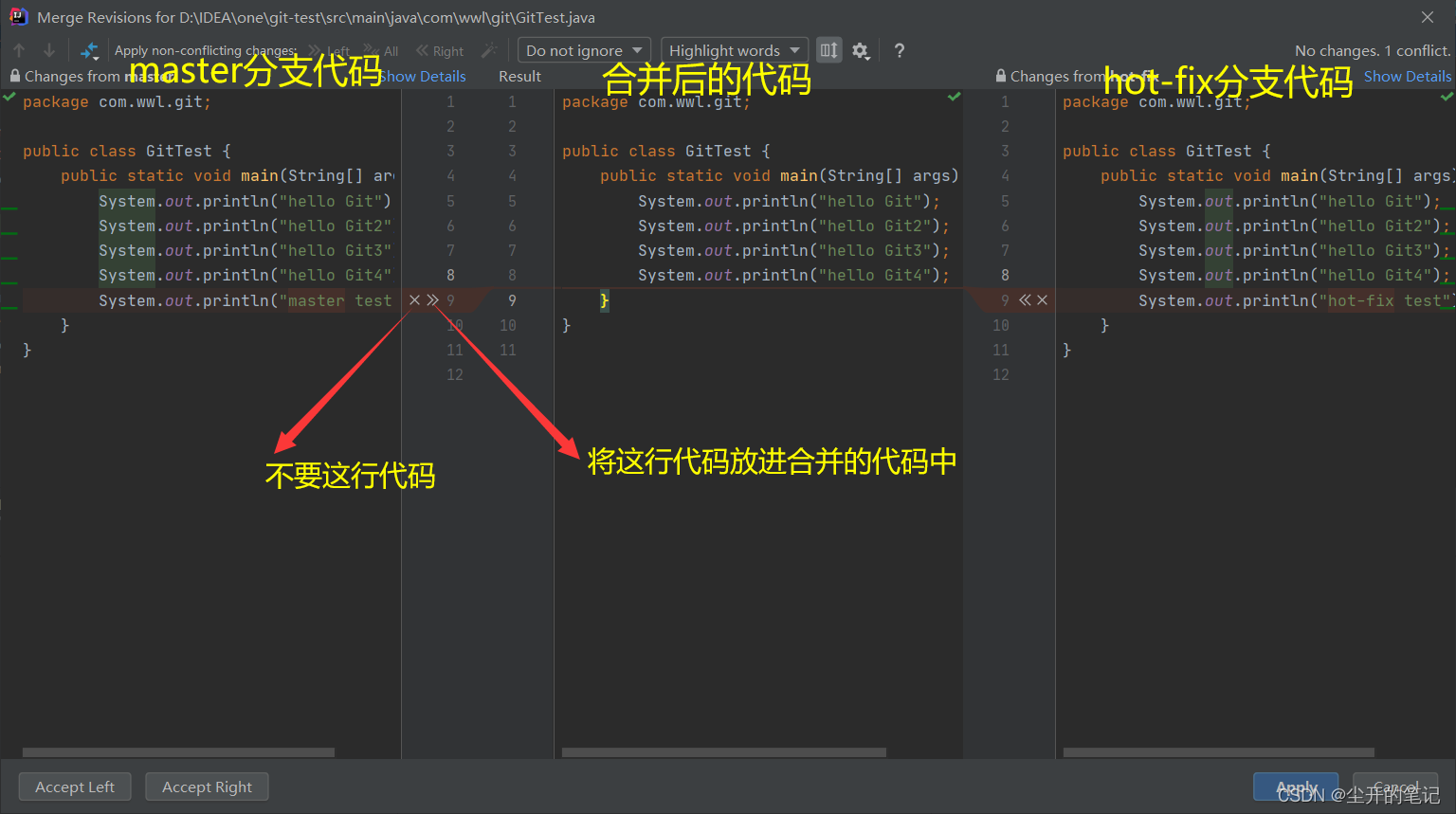The image size is (1456, 814).
Task: Show Details for changes from master
Action: (425, 76)
